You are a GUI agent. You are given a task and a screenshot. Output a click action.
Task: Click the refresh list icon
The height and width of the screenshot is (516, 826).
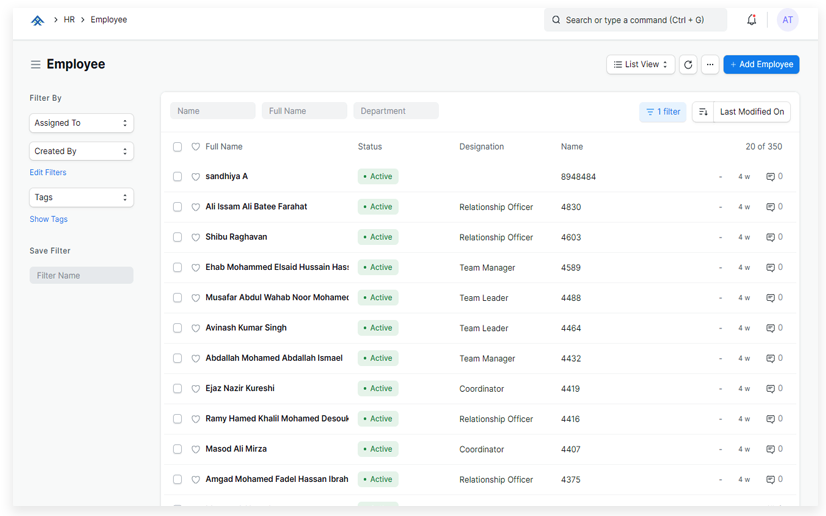[x=688, y=65]
